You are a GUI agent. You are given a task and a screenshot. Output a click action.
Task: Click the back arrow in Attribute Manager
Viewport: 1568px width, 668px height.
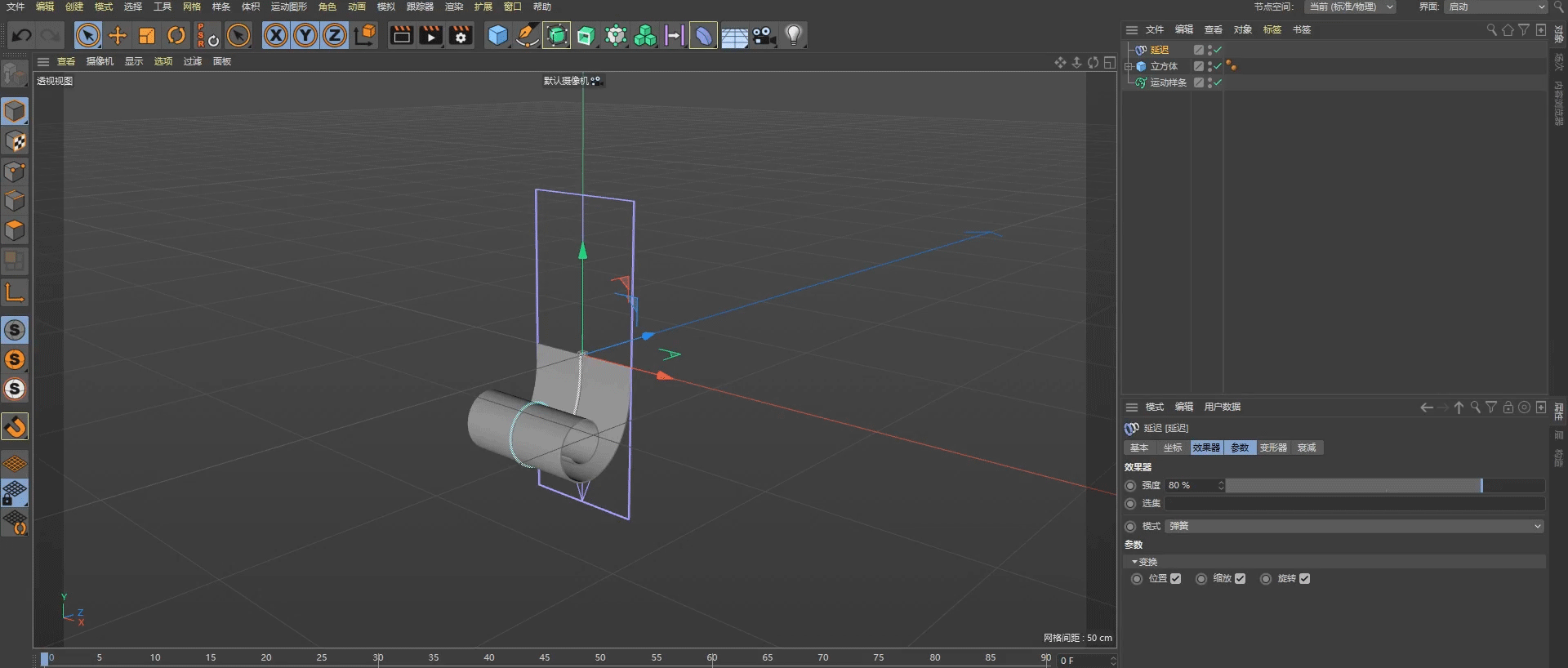point(1427,407)
